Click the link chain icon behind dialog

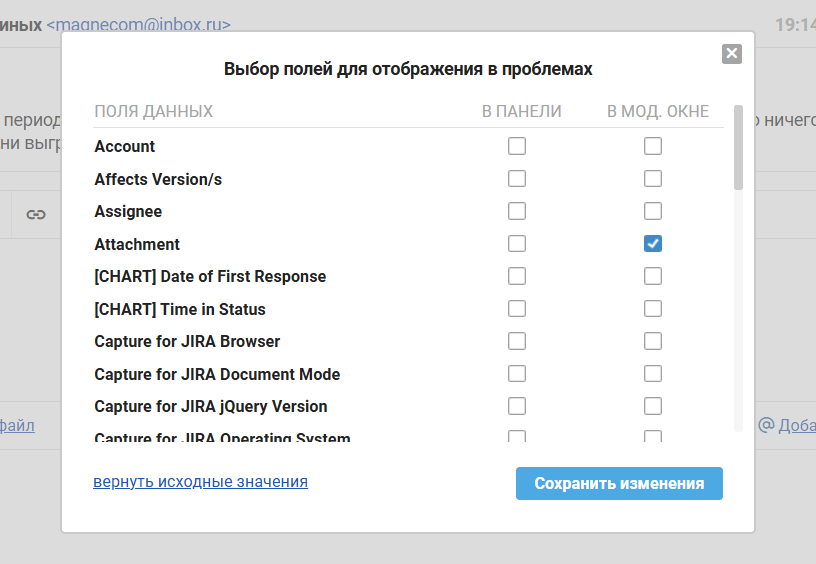(x=36, y=214)
